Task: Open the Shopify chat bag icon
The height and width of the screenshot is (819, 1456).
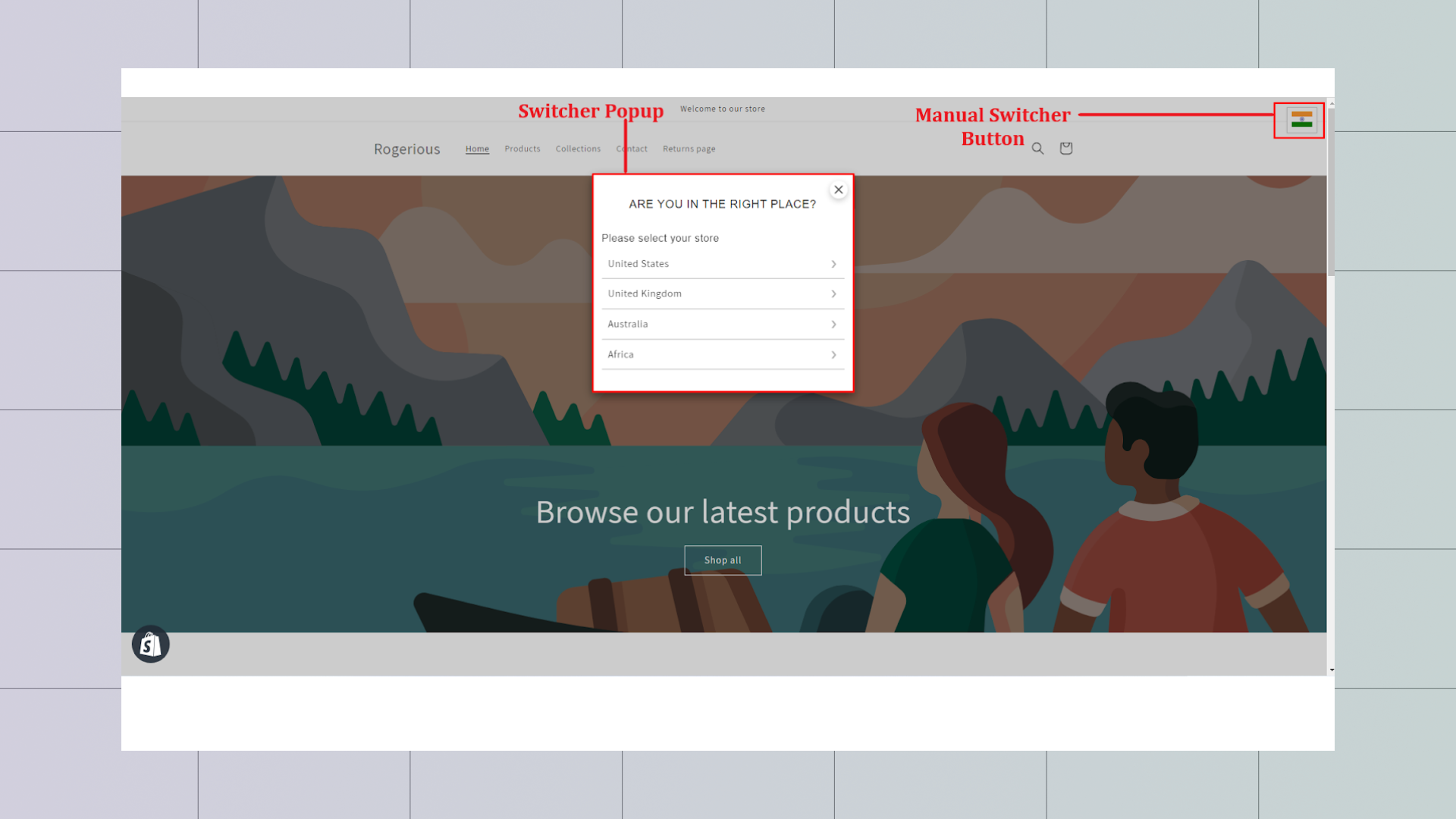Action: (151, 644)
